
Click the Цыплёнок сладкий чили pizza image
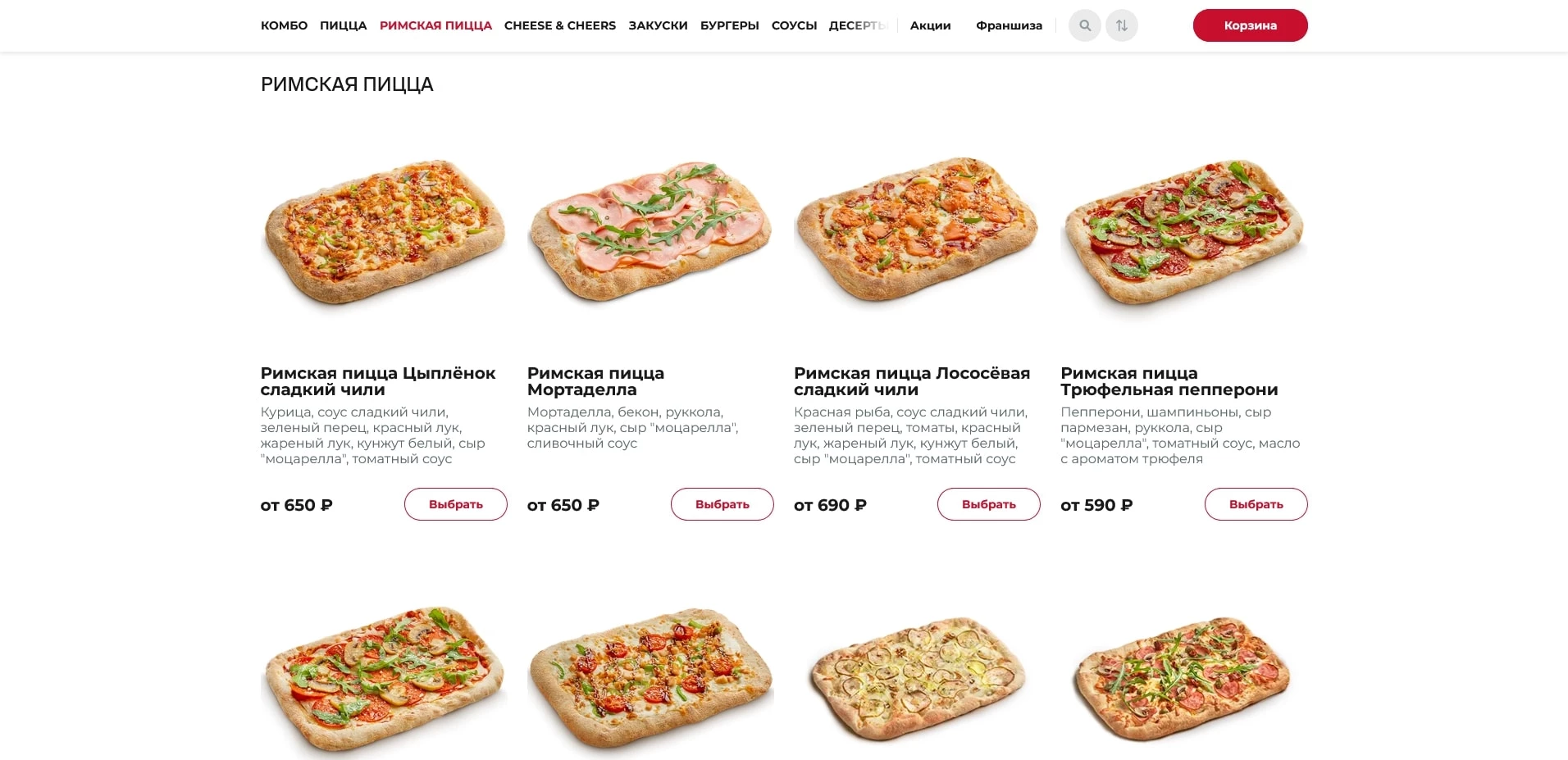[383, 231]
